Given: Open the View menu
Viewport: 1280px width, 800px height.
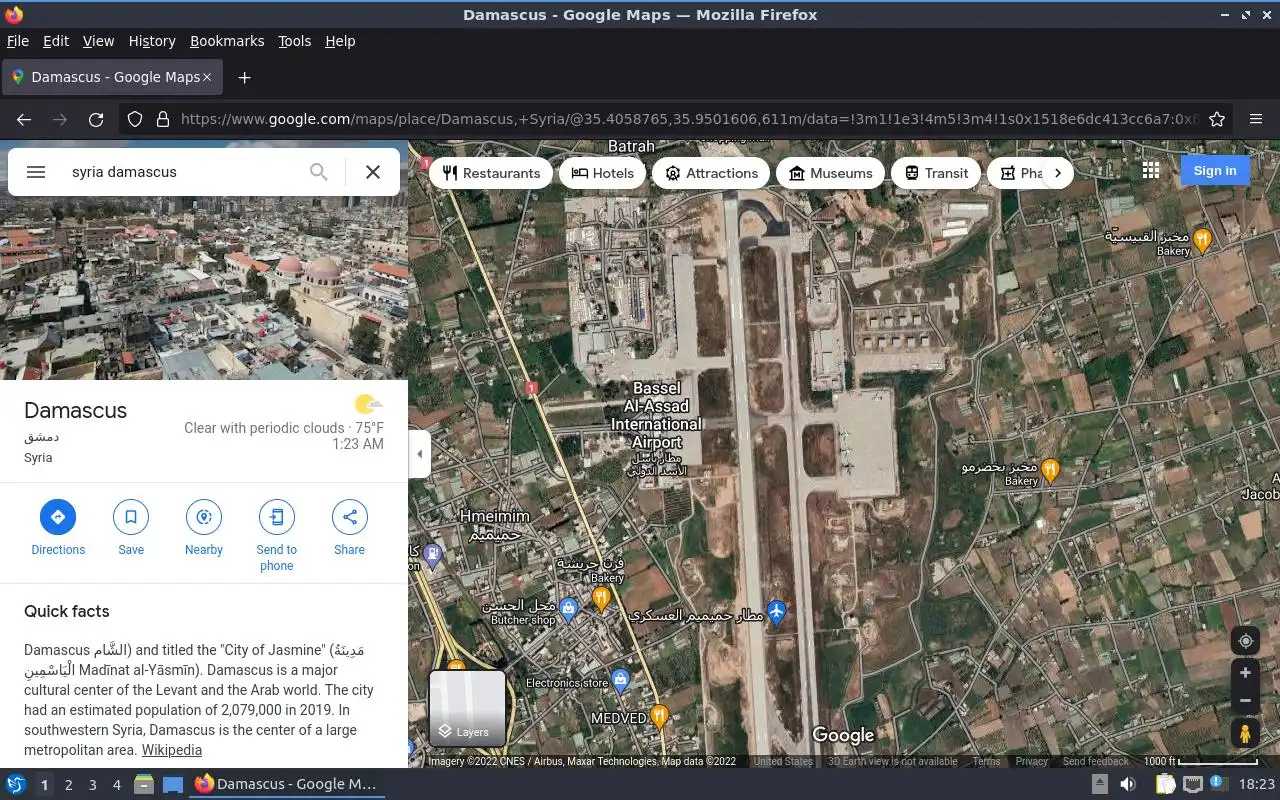Looking at the screenshot, I should coord(98,41).
